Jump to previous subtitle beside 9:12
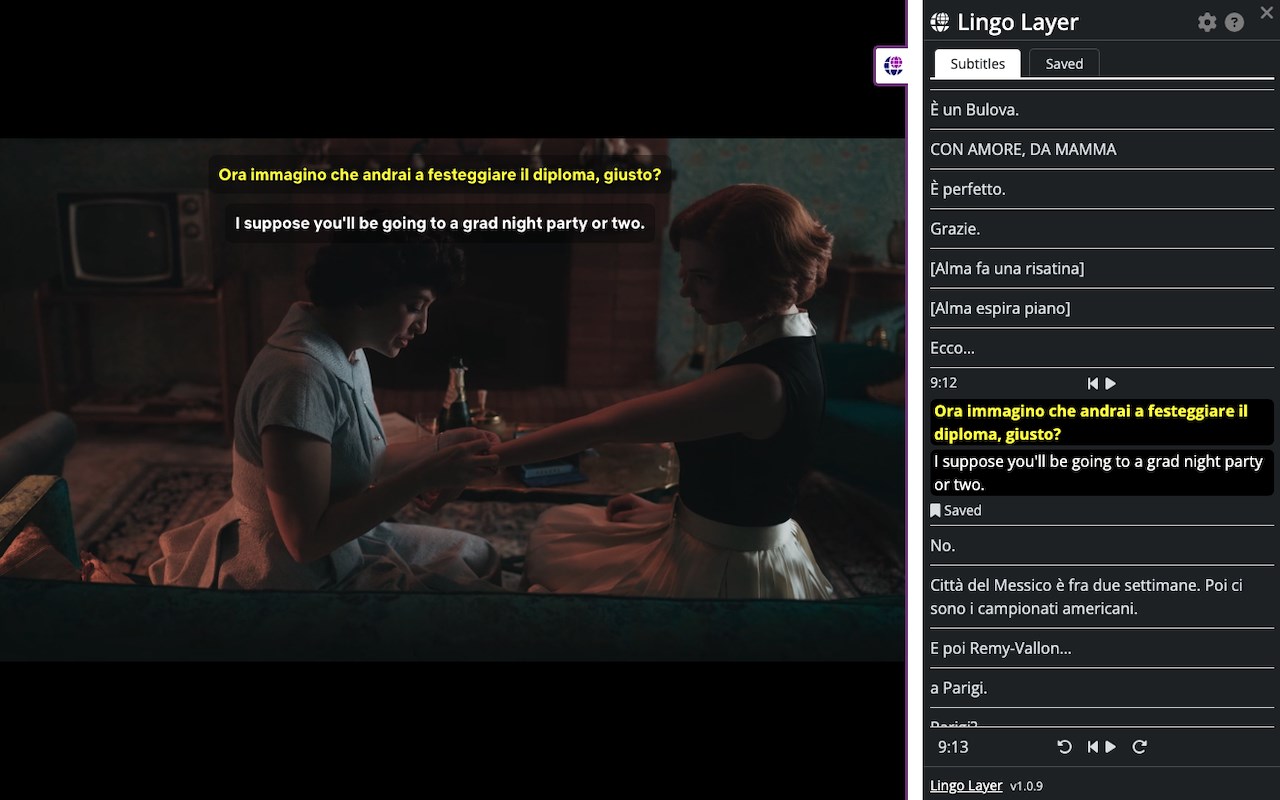Viewport: 1280px width, 800px height. [1093, 383]
